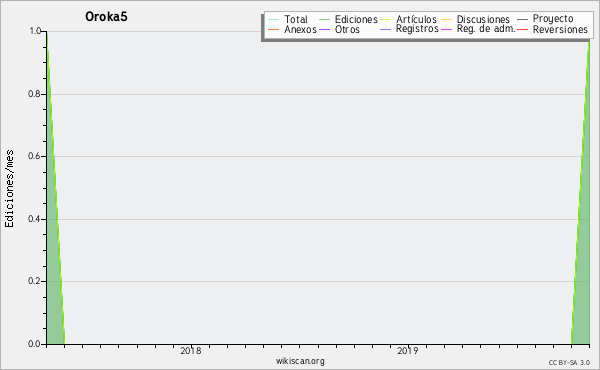The width and height of the screenshot is (600, 370).
Task: Click the wikiscan.org credit text
Action: [x=300, y=361]
